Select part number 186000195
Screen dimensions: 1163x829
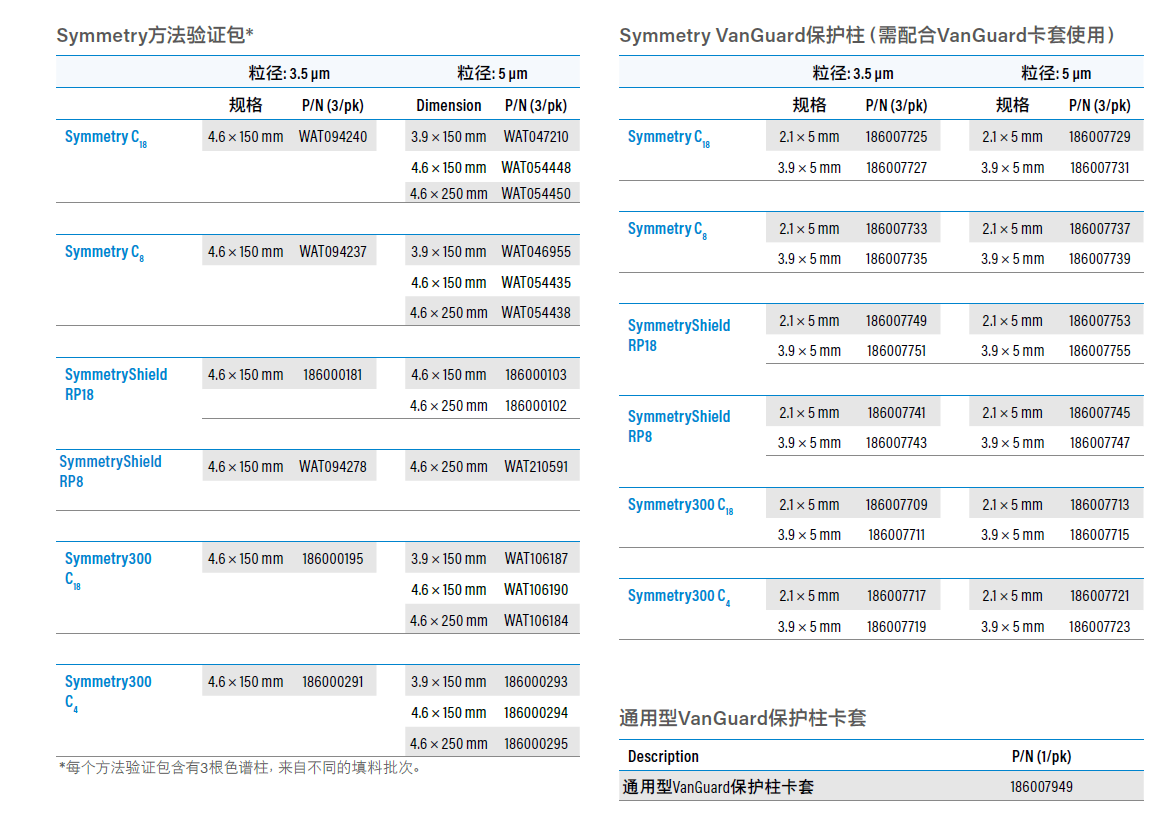tap(332, 559)
